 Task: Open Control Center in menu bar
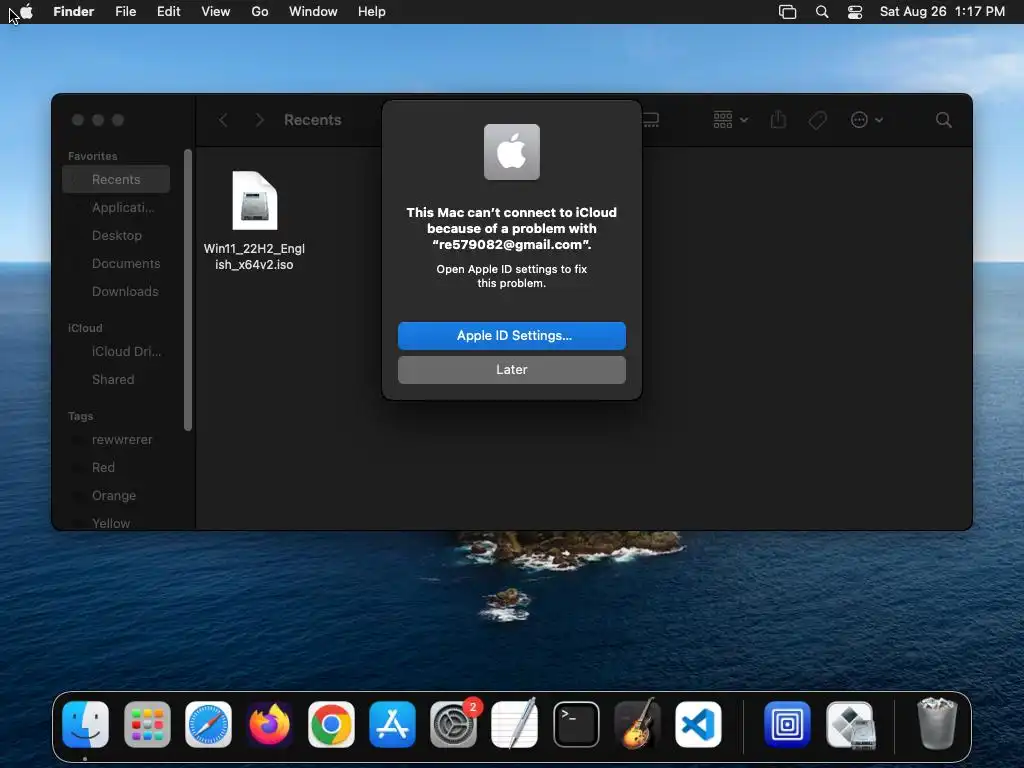pos(855,12)
